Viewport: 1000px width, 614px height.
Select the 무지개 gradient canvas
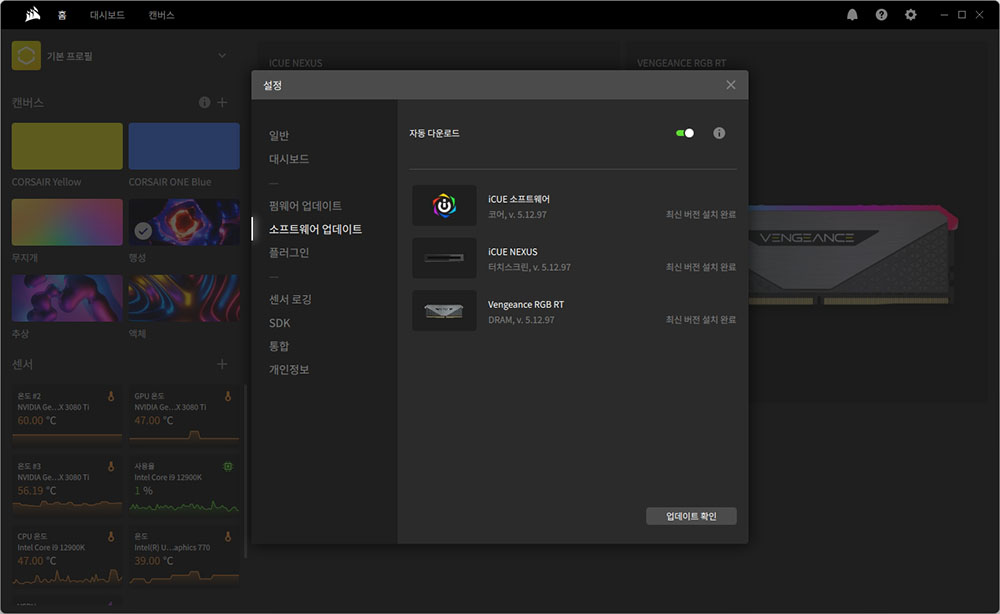(x=67, y=222)
